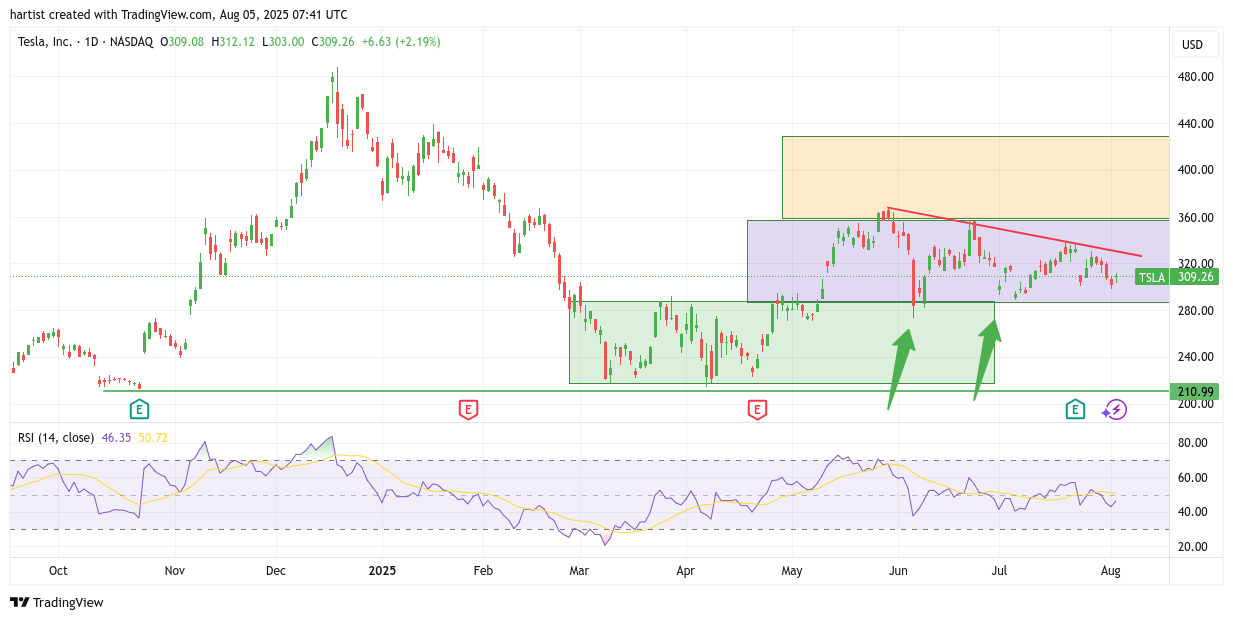Select the open value O309.08

coord(182,42)
